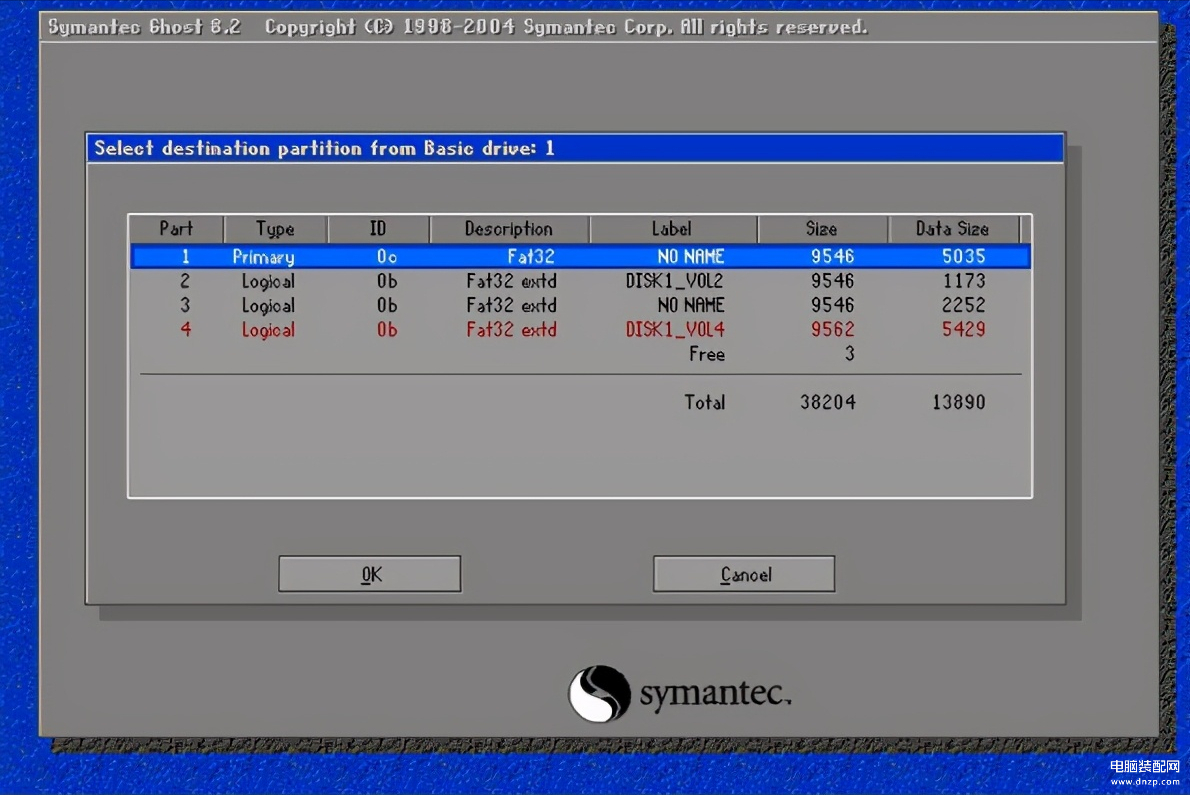Click data size value 1173

click(964, 281)
